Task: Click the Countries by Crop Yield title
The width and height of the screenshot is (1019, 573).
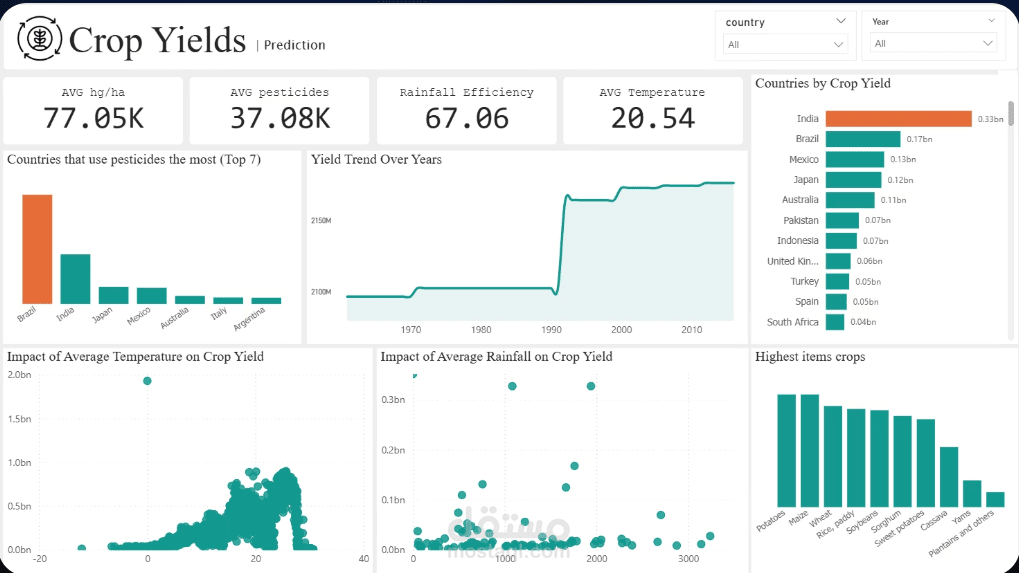Action: pyautogui.click(x=823, y=84)
